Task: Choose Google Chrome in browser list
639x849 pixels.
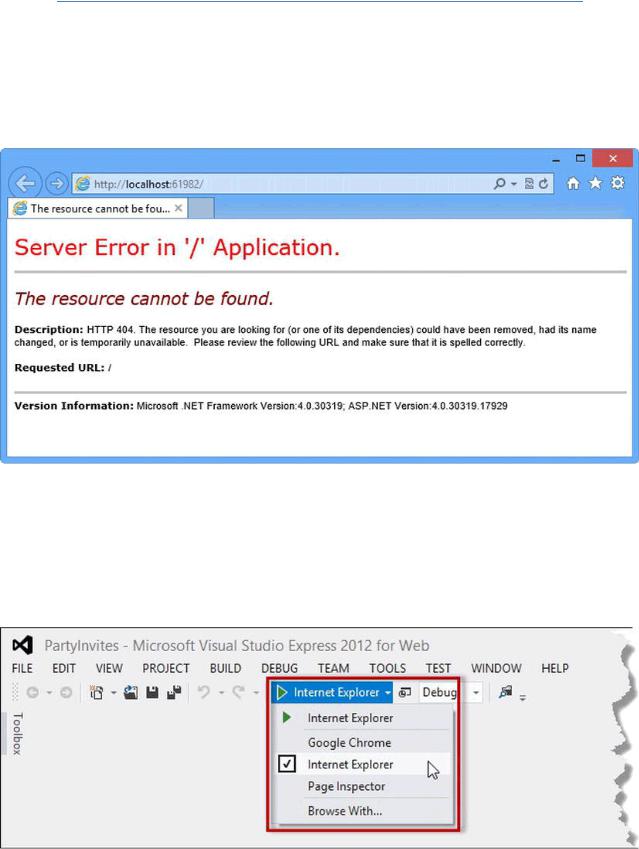Action: pyautogui.click(x=363, y=742)
